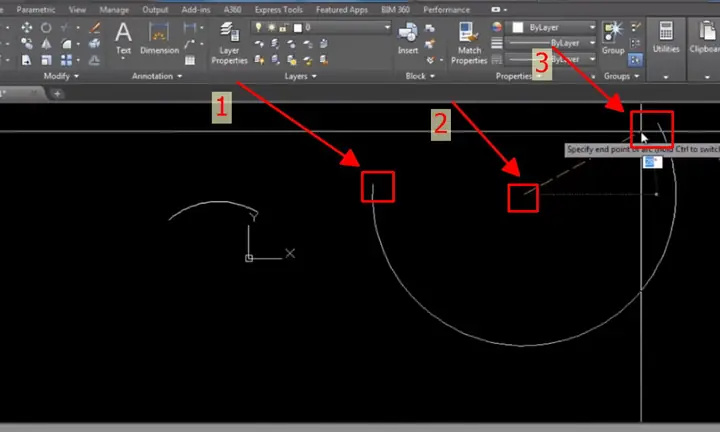This screenshot has width=720, height=432.
Task: Click the Layer Off icon
Action: [x=259, y=44]
